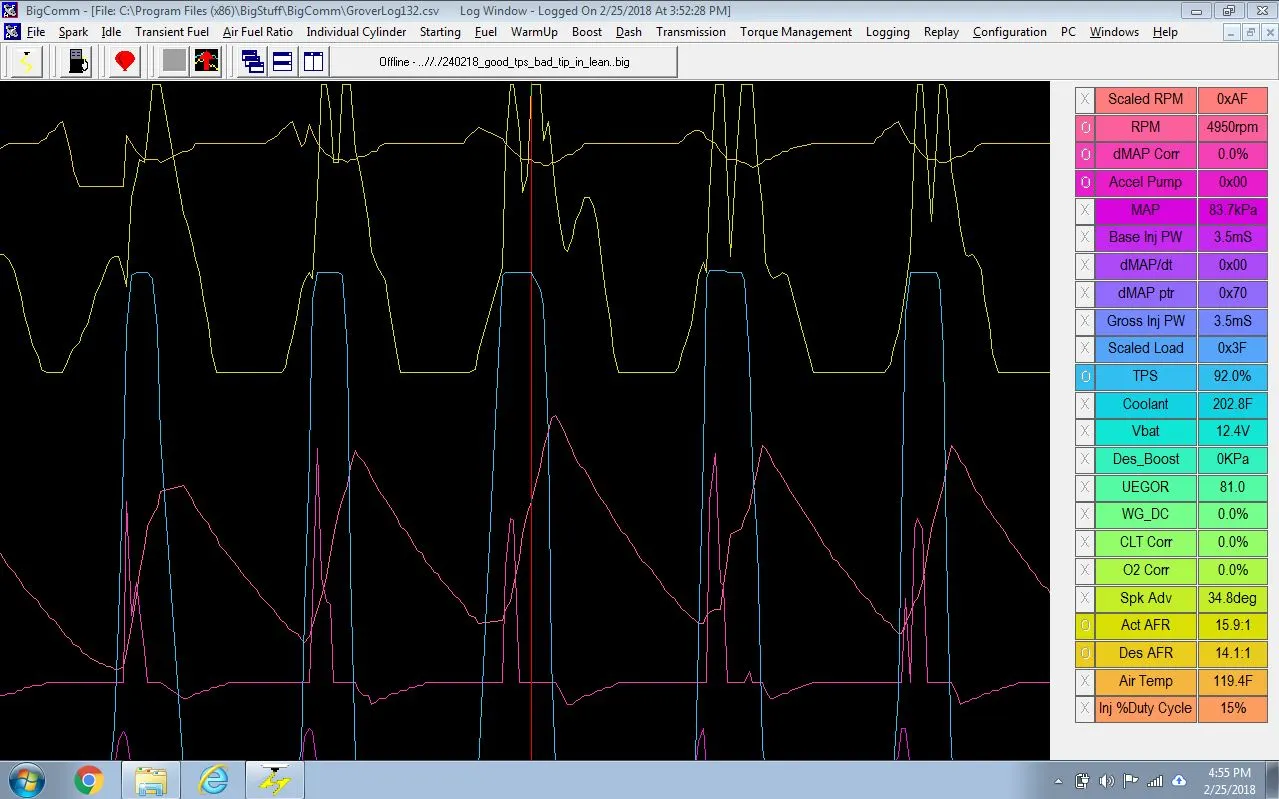The height and width of the screenshot is (799, 1279).
Task: Toggle trace visibility for Act AFR
Action: (1085, 625)
